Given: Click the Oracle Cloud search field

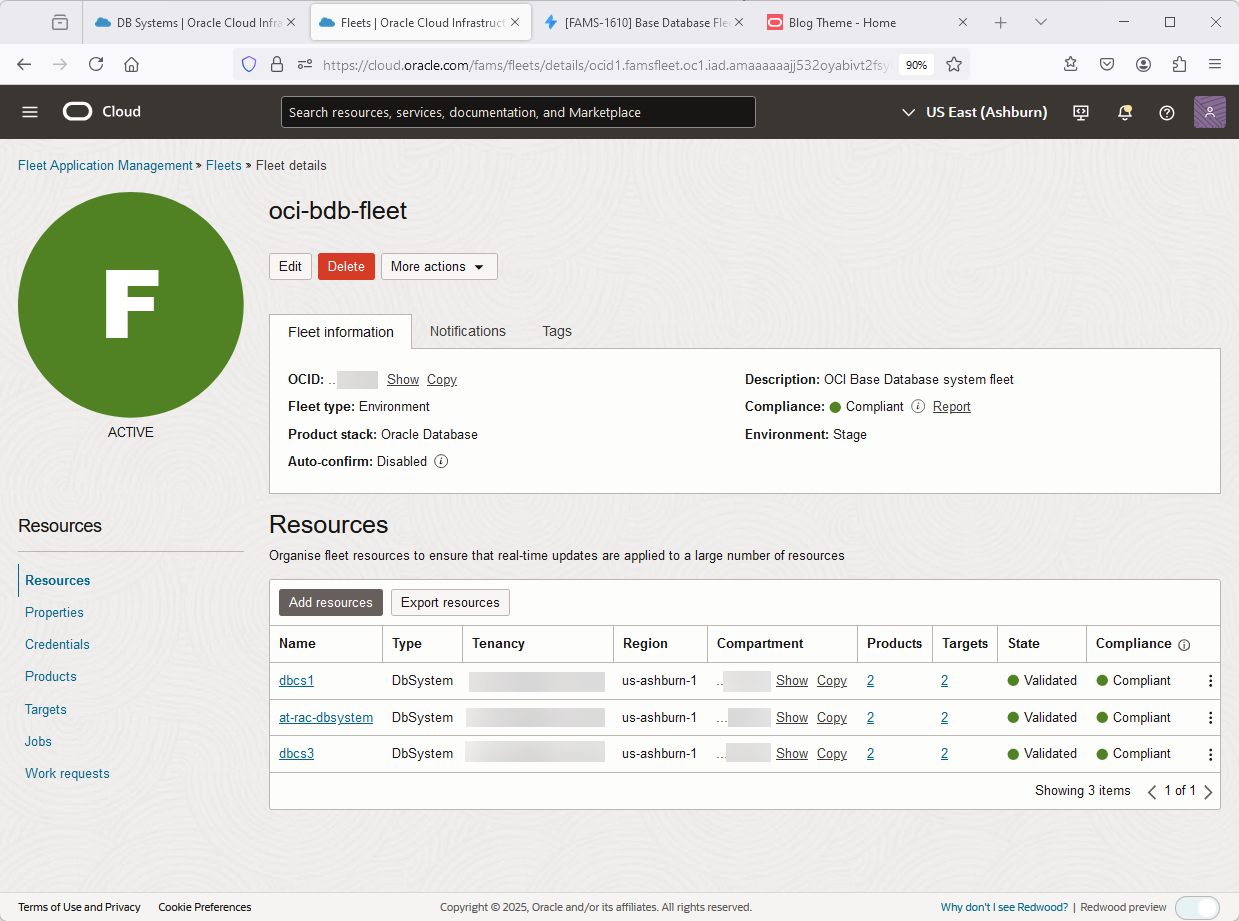Looking at the screenshot, I should click(x=517, y=112).
